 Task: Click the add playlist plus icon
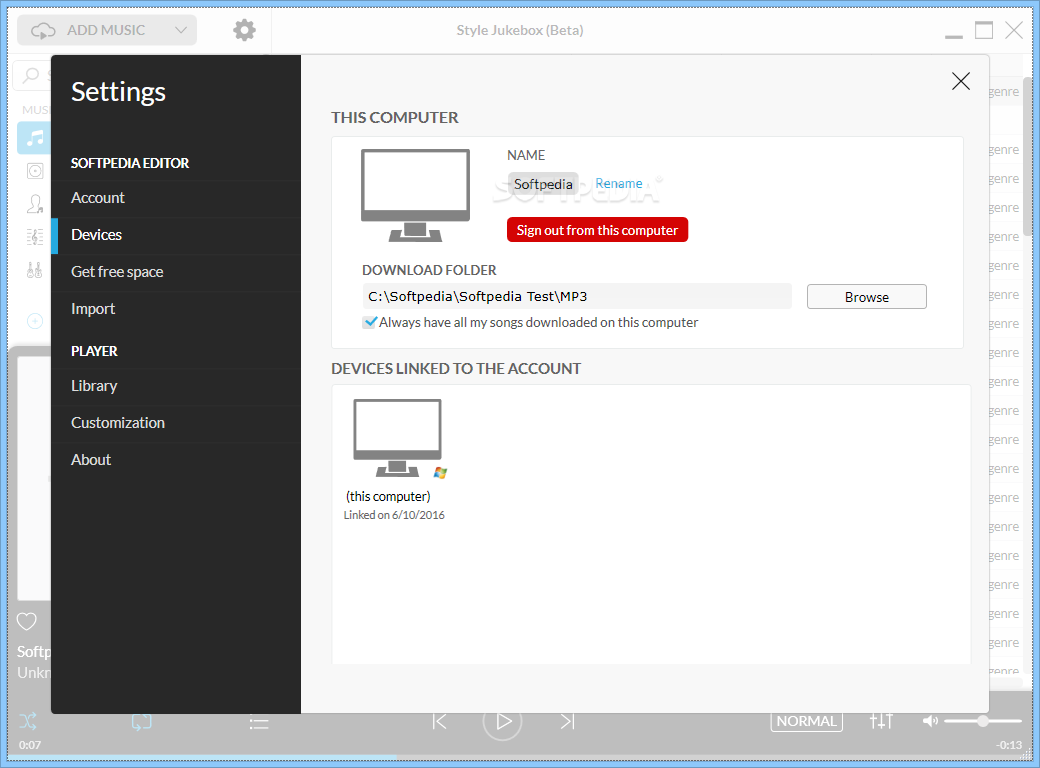click(34, 321)
